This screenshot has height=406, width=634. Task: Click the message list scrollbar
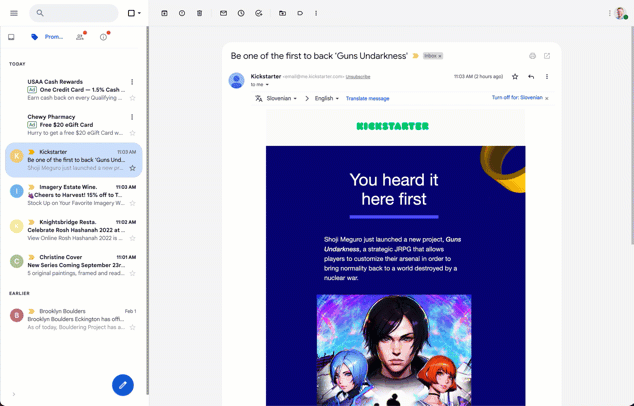[148, 210]
